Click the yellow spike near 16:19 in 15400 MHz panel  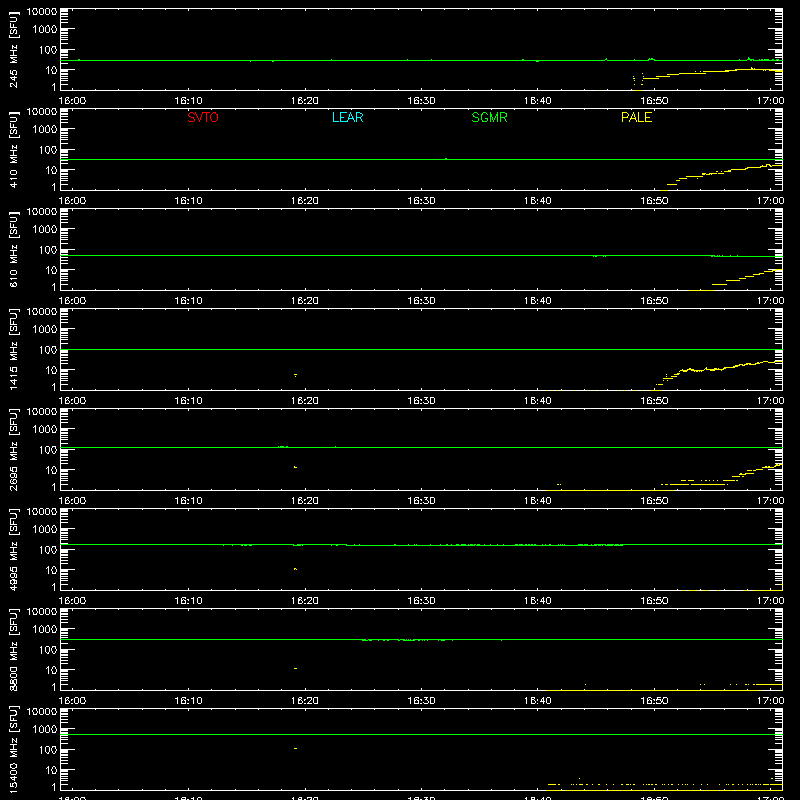pos(295,748)
